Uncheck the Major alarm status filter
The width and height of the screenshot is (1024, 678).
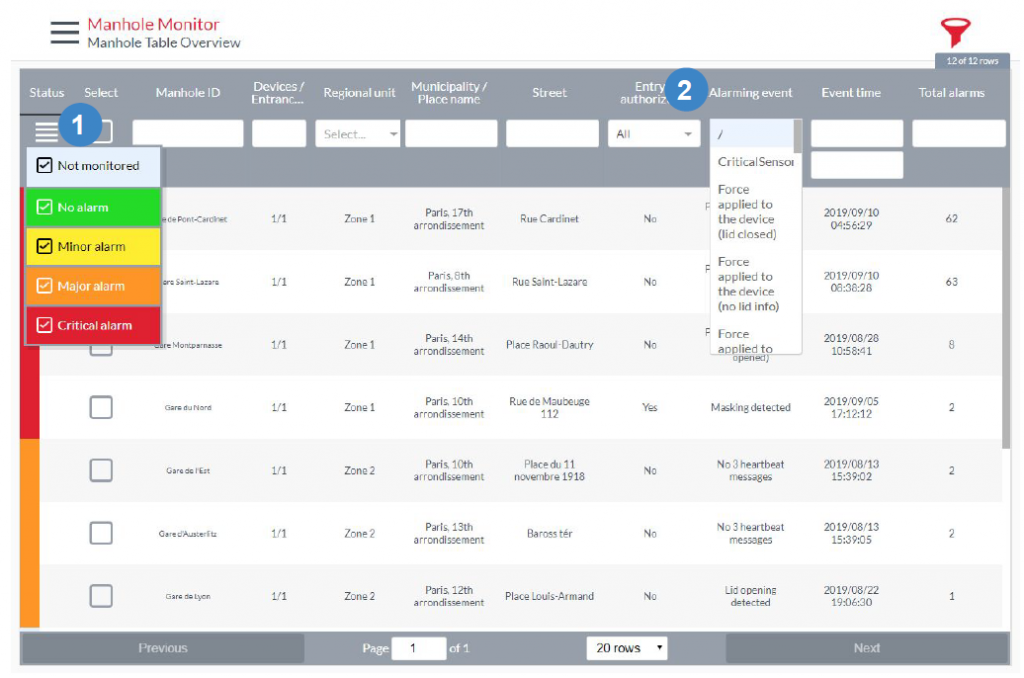pyautogui.click(x=44, y=286)
